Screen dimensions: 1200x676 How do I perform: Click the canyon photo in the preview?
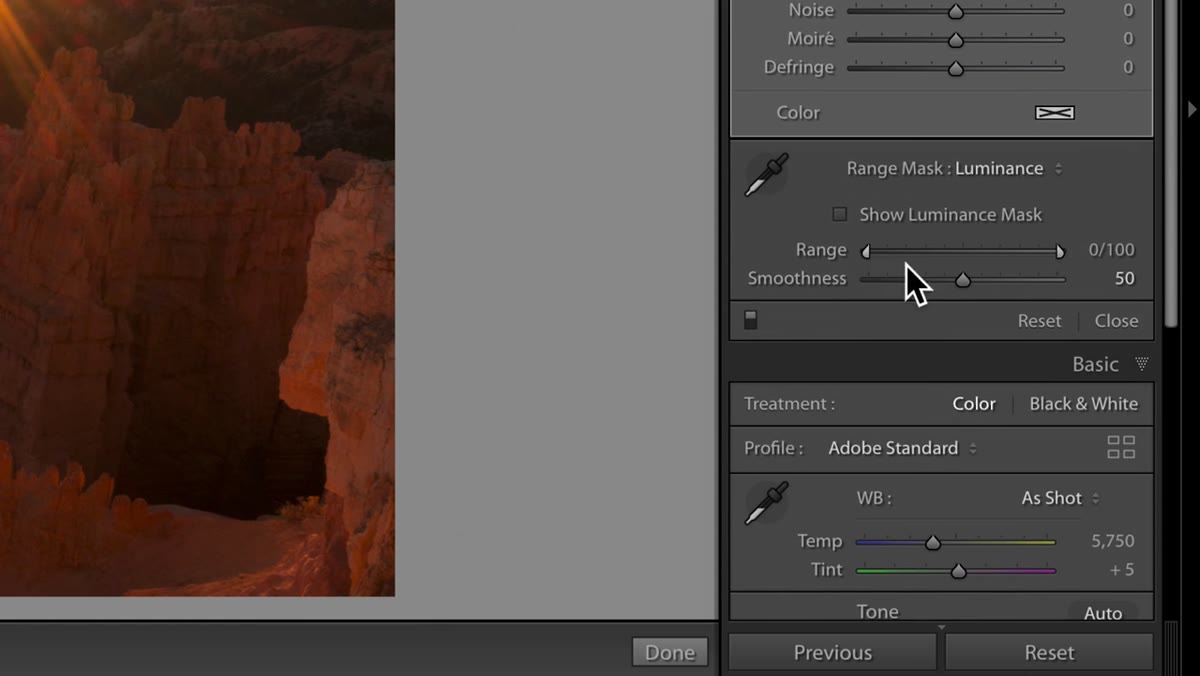click(197, 298)
